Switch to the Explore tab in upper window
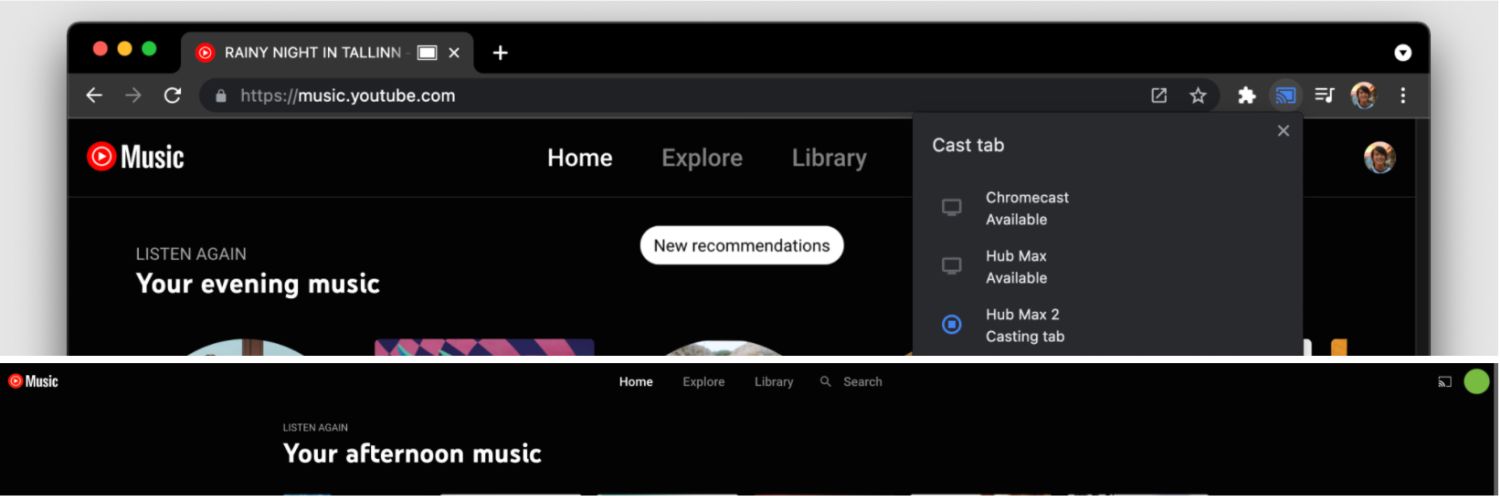 click(702, 158)
